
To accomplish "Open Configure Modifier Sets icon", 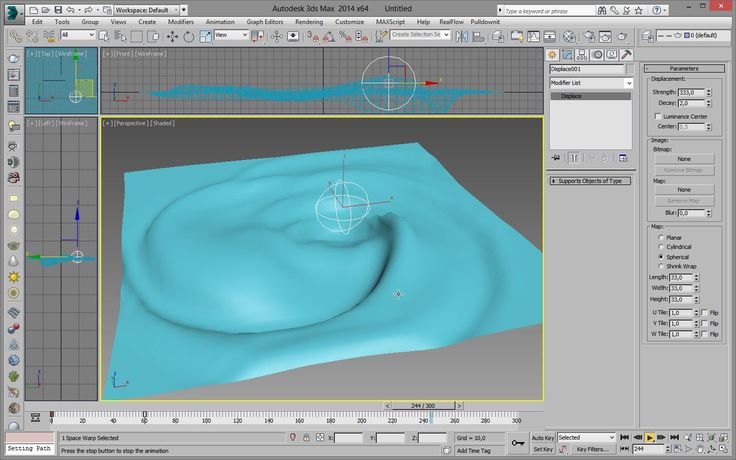I will coord(623,158).
